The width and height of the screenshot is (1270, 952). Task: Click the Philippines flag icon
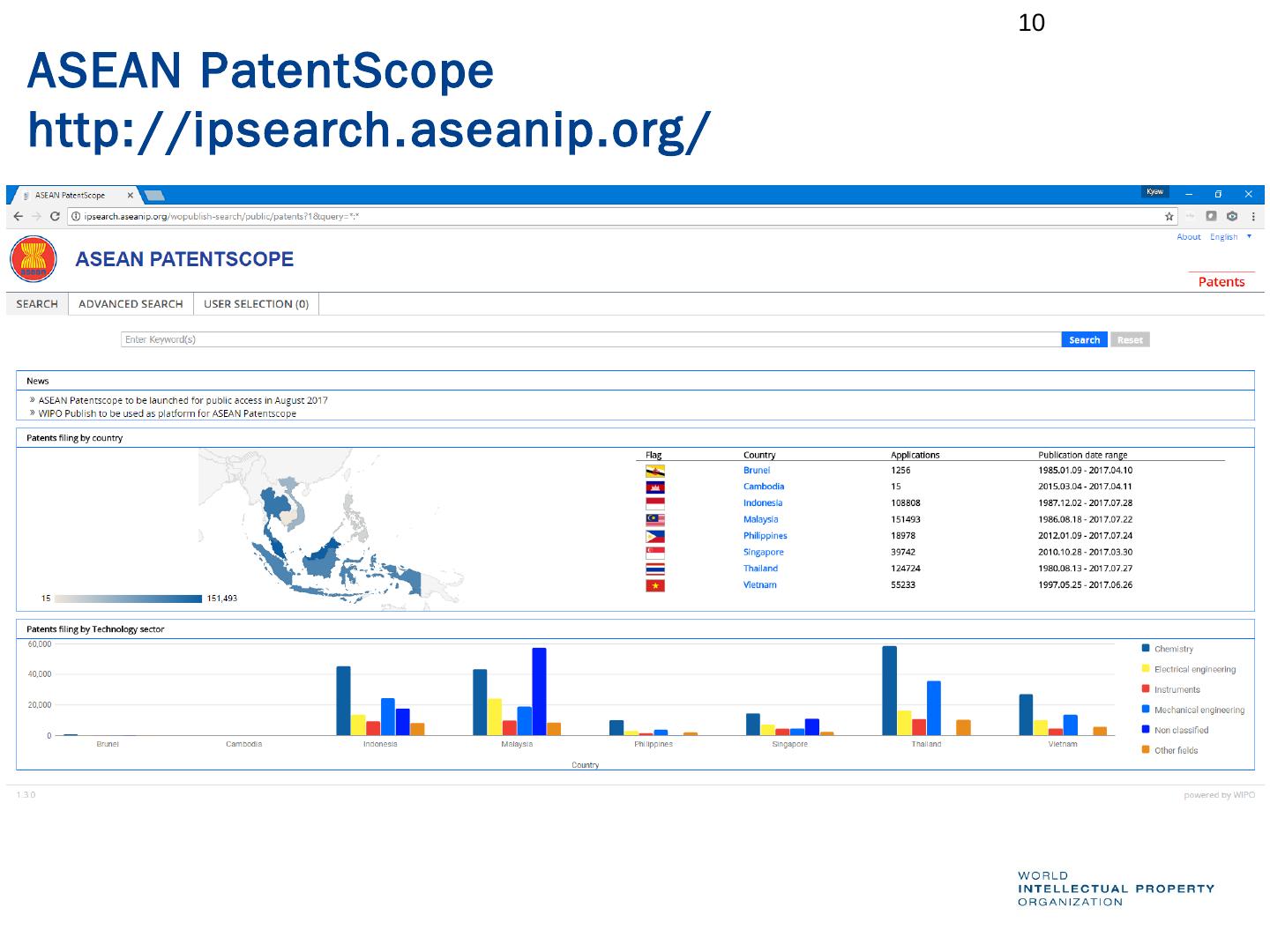654,536
